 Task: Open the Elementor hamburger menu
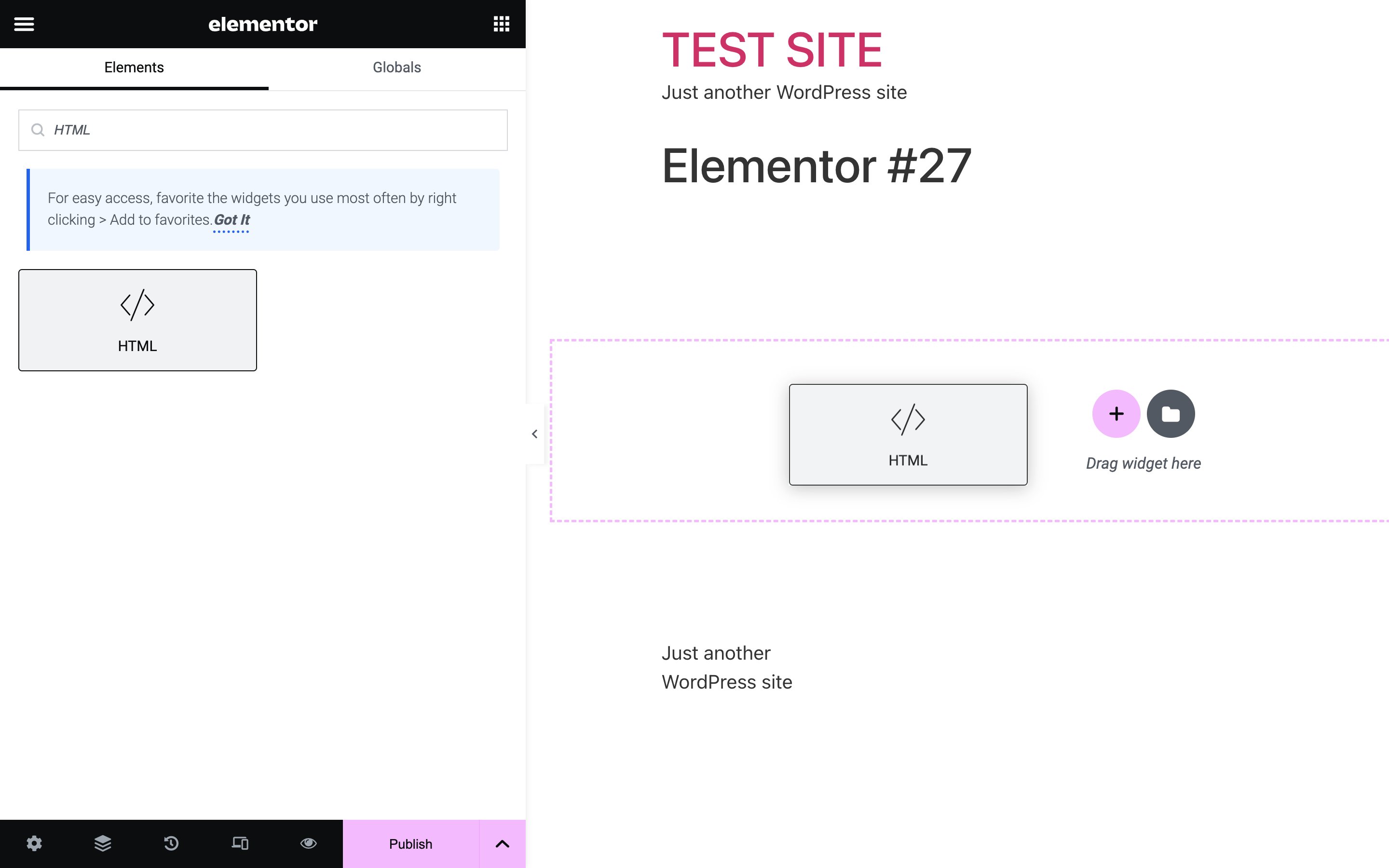pos(24,24)
